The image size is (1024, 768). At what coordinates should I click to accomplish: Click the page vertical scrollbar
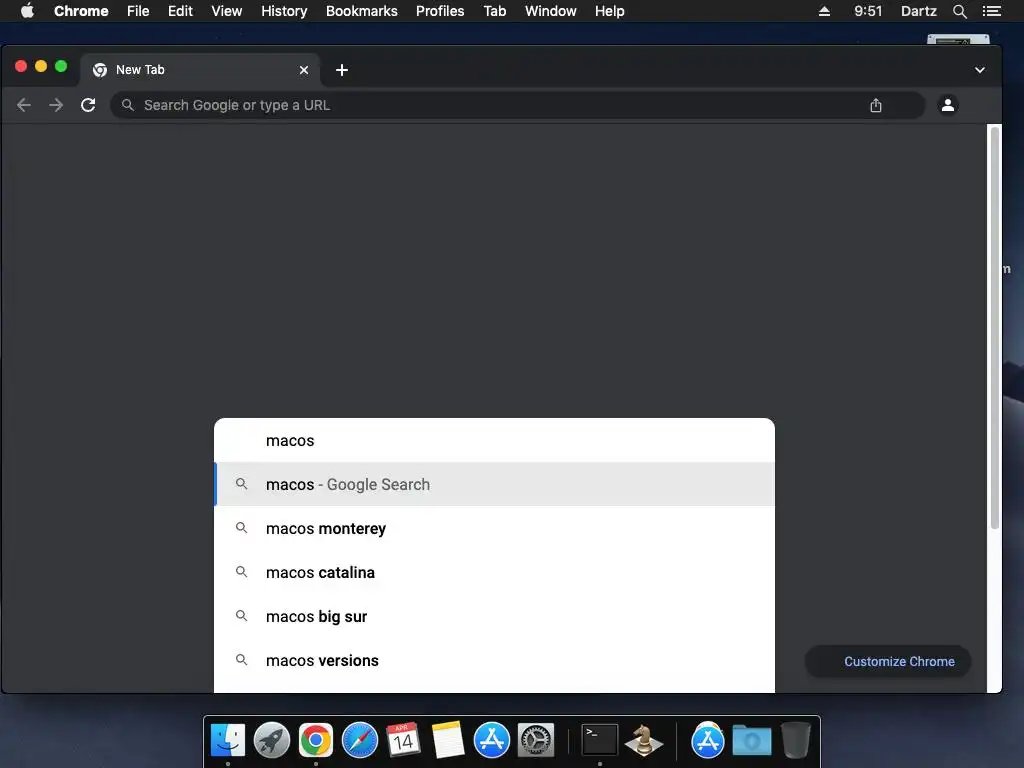click(x=995, y=328)
